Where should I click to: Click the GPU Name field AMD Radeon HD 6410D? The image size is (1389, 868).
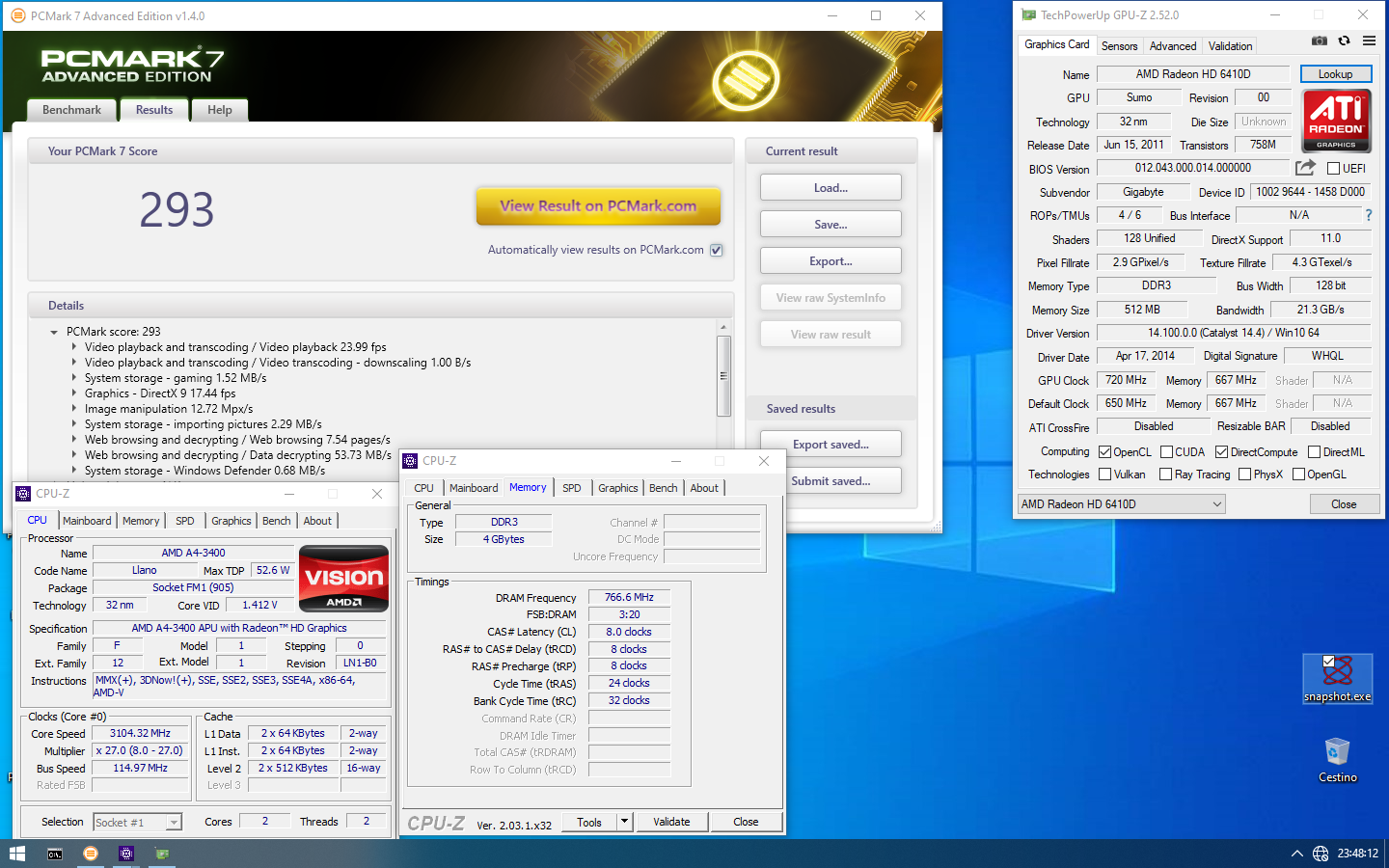click(1193, 74)
